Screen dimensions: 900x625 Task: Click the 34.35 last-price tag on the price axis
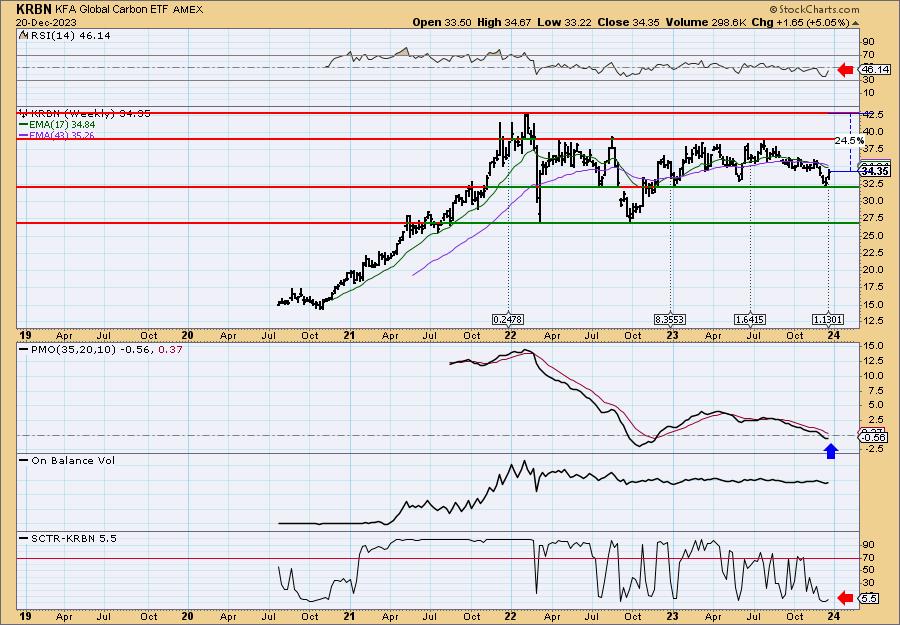click(875, 171)
